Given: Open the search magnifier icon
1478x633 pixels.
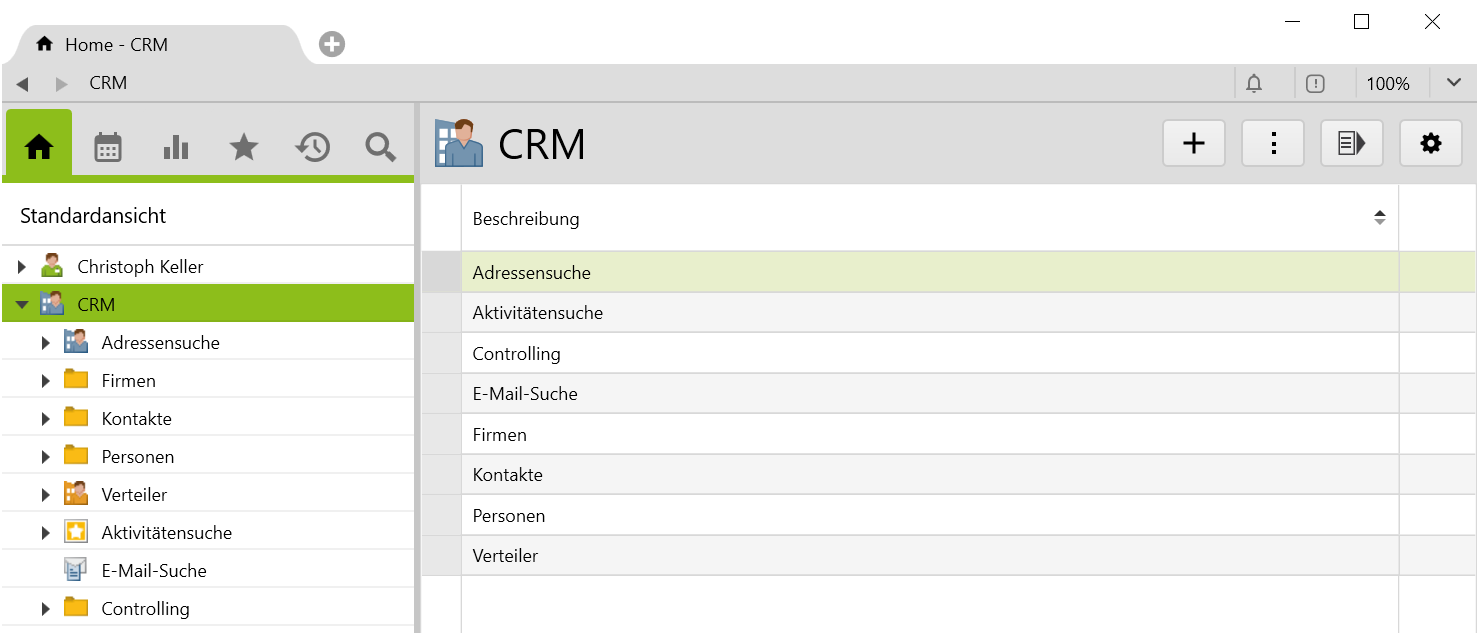Looking at the screenshot, I should pos(380,147).
